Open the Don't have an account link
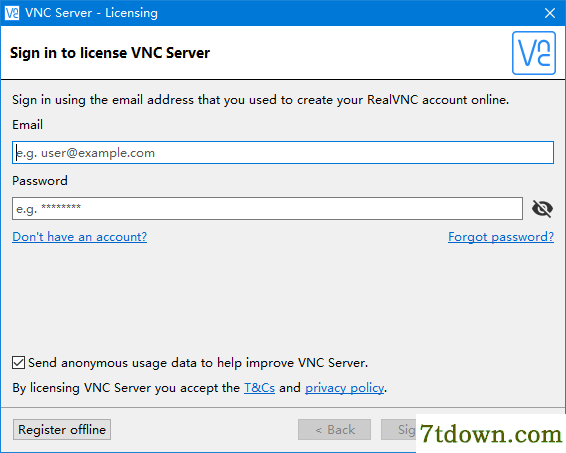Viewport: 566px width, 453px height. click(79, 237)
